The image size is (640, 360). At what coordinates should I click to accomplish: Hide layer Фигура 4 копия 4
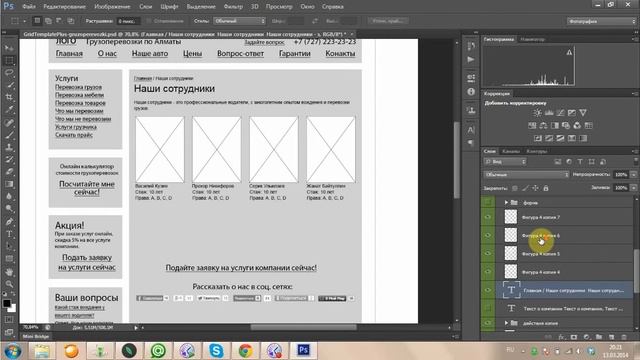pyautogui.click(x=488, y=272)
